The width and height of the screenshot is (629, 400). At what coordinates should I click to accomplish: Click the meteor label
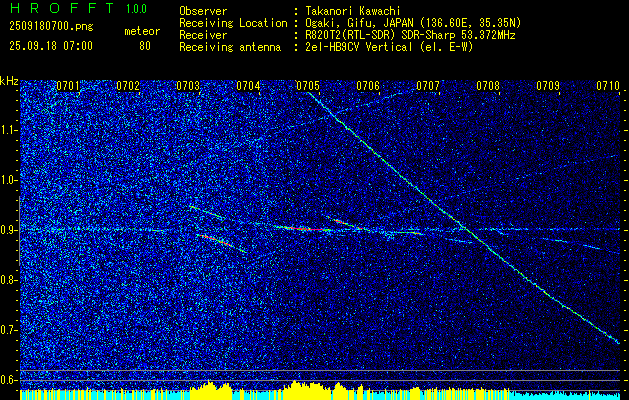pos(142,31)
